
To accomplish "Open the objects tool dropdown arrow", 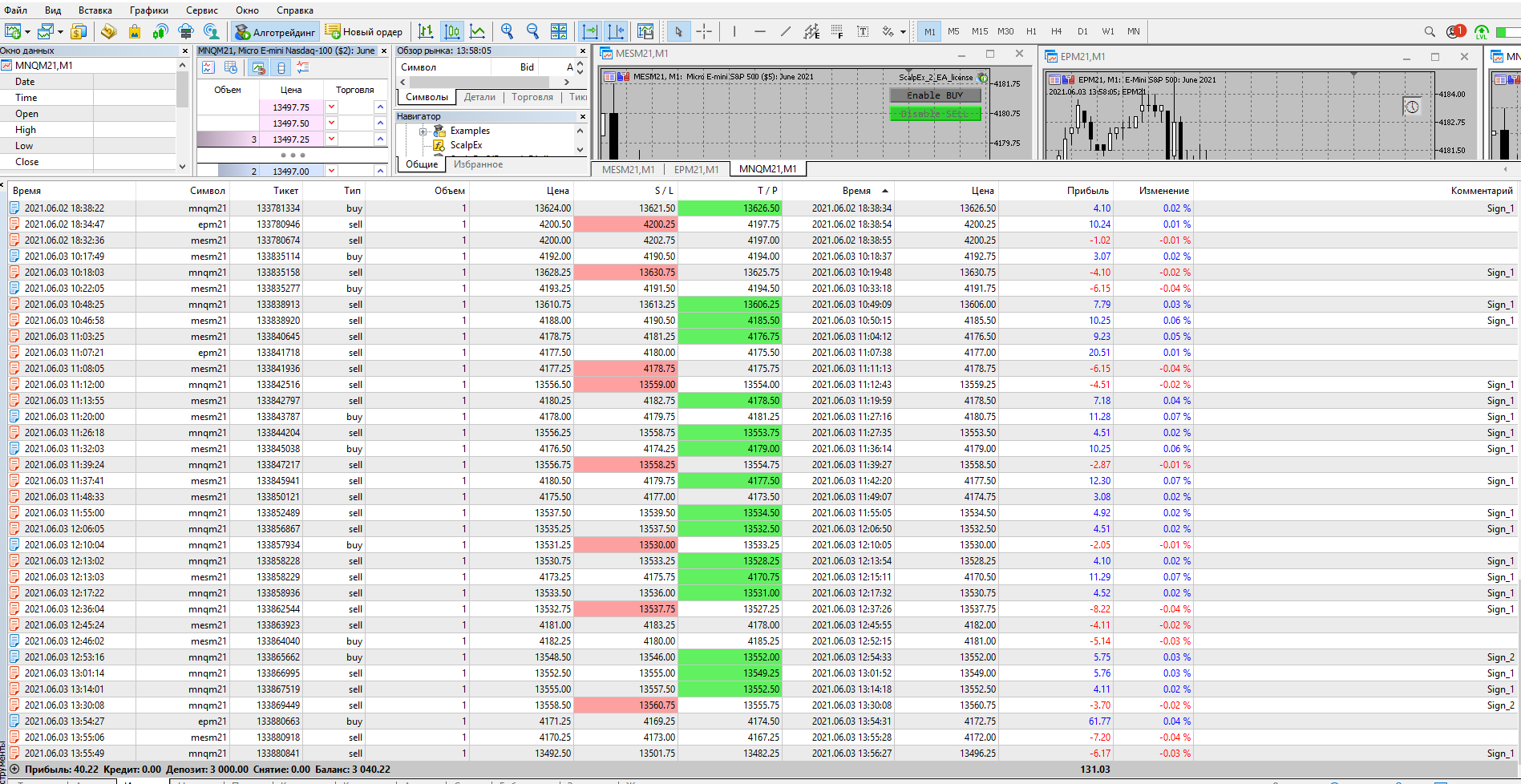I will pyautogui.click(x=903, y=32).
